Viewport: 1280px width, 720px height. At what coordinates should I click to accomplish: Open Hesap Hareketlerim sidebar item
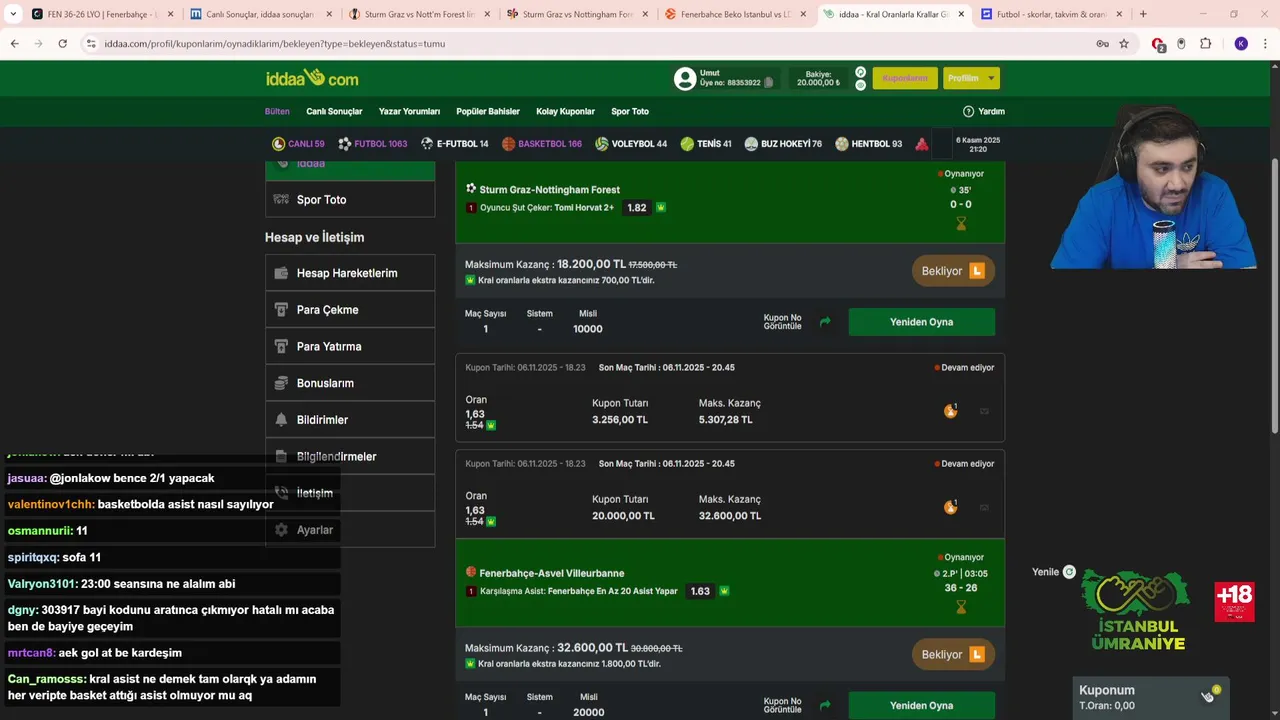click(350, 273)
